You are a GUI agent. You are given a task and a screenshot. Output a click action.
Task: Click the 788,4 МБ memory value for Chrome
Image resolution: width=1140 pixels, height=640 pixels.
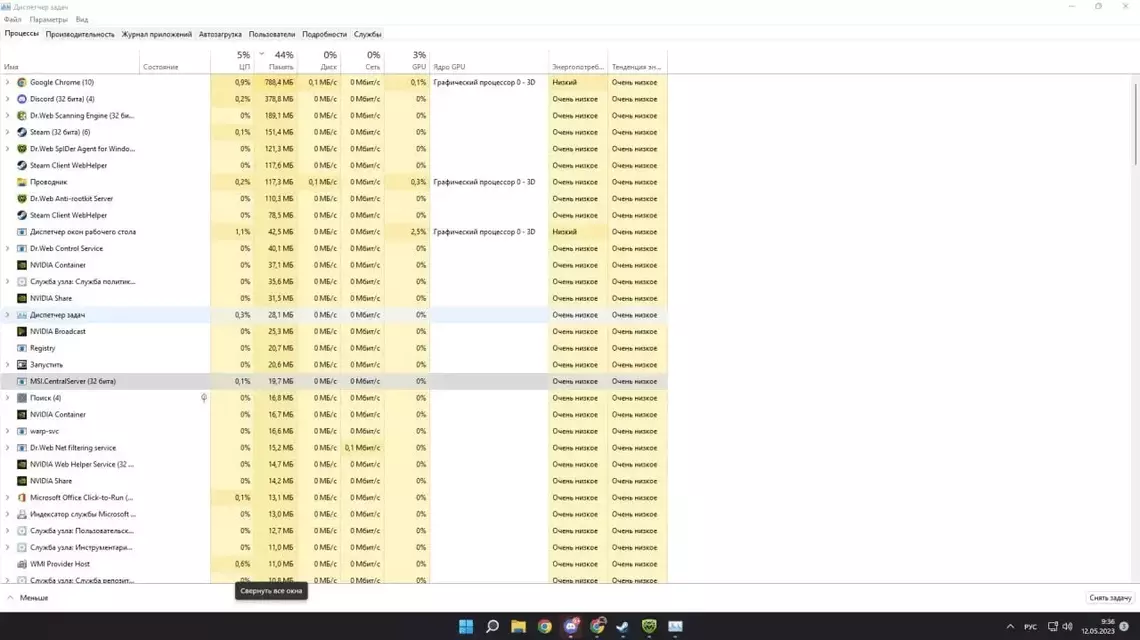pos(279,82)
